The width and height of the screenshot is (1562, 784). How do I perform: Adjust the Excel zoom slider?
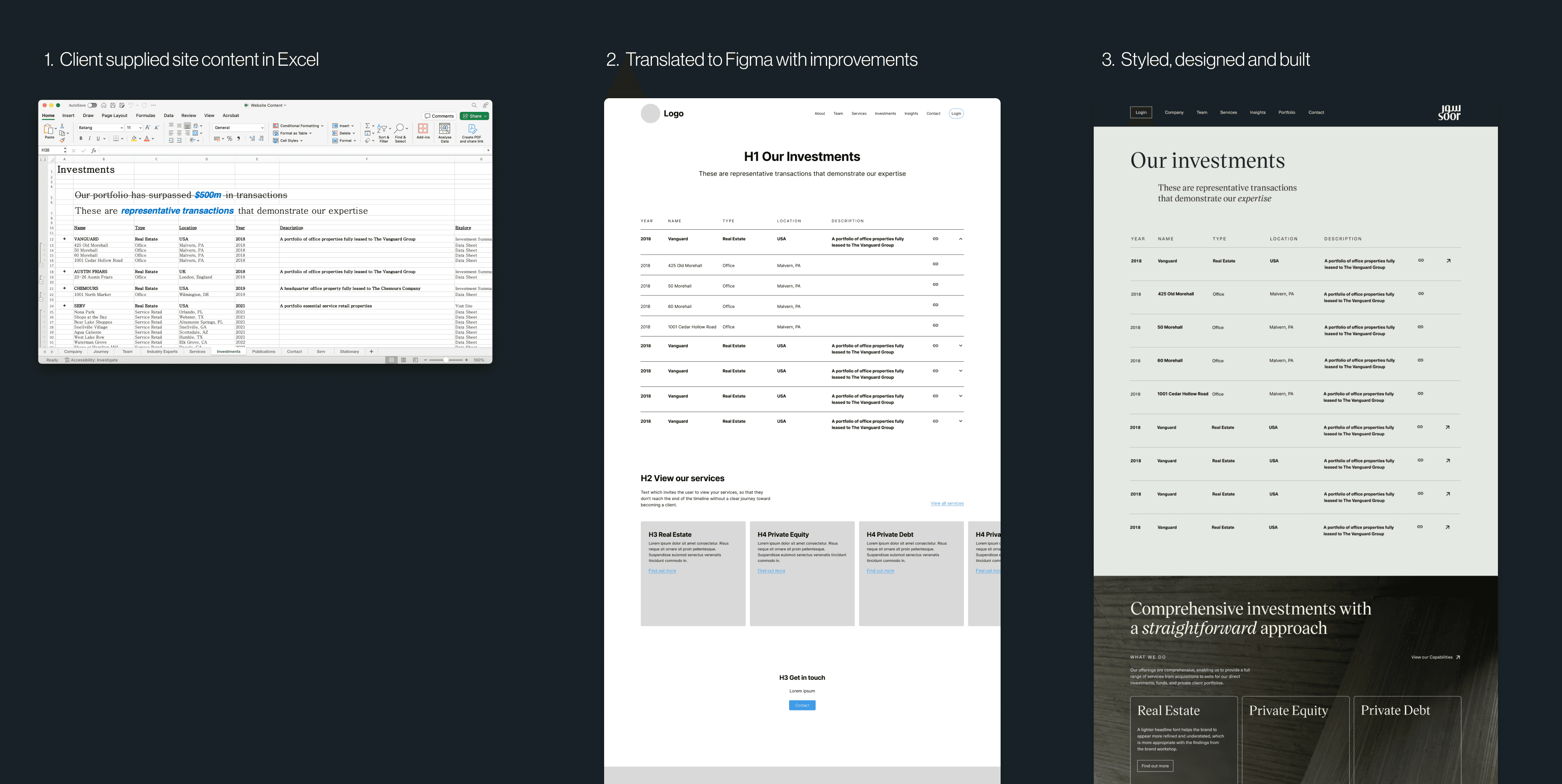click(446, 360)
